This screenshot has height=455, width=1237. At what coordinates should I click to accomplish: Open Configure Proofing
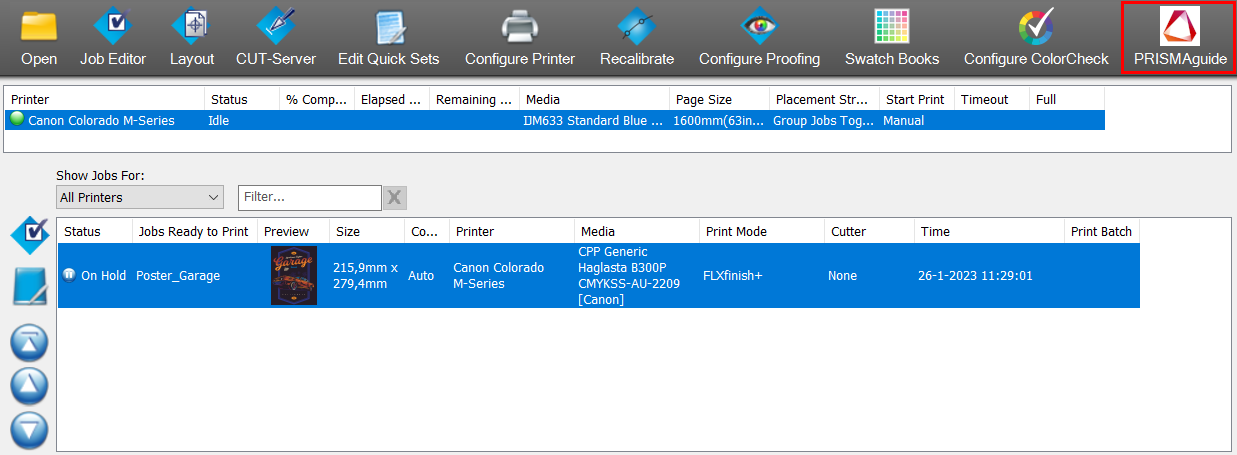(759, 27)
